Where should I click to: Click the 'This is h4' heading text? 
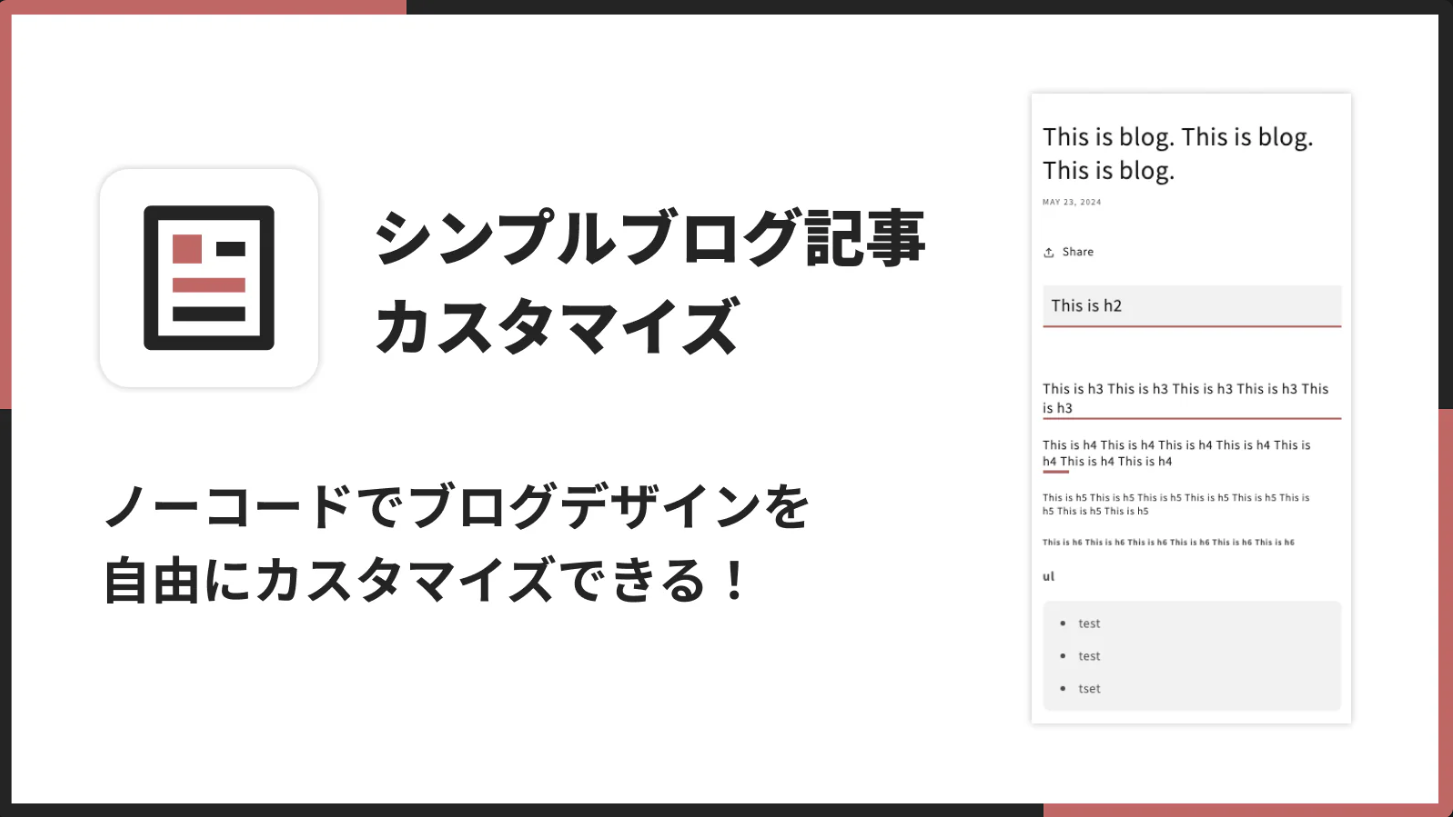pos(1177,453)
